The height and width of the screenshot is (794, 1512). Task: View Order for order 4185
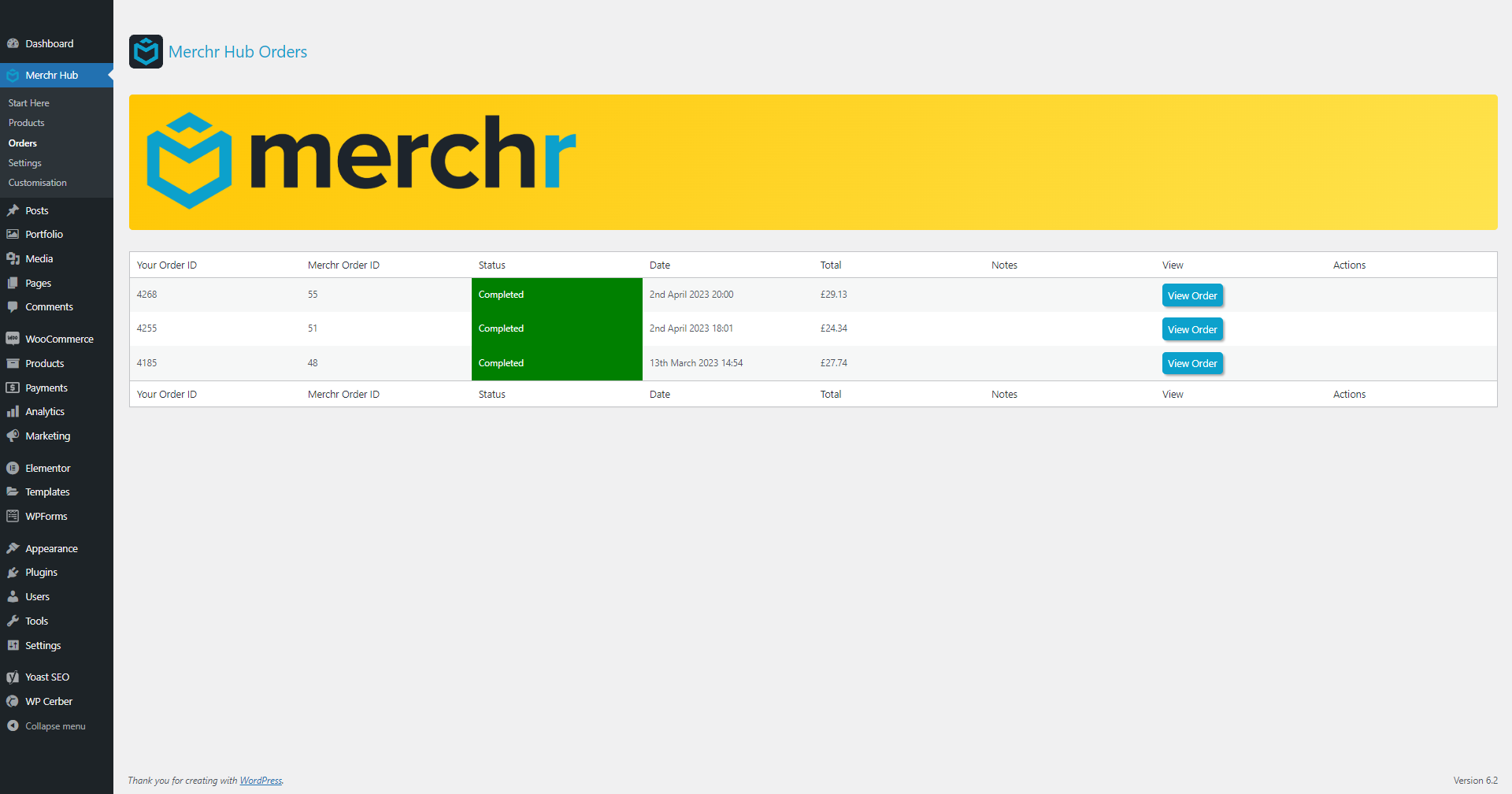point(1192,363)
